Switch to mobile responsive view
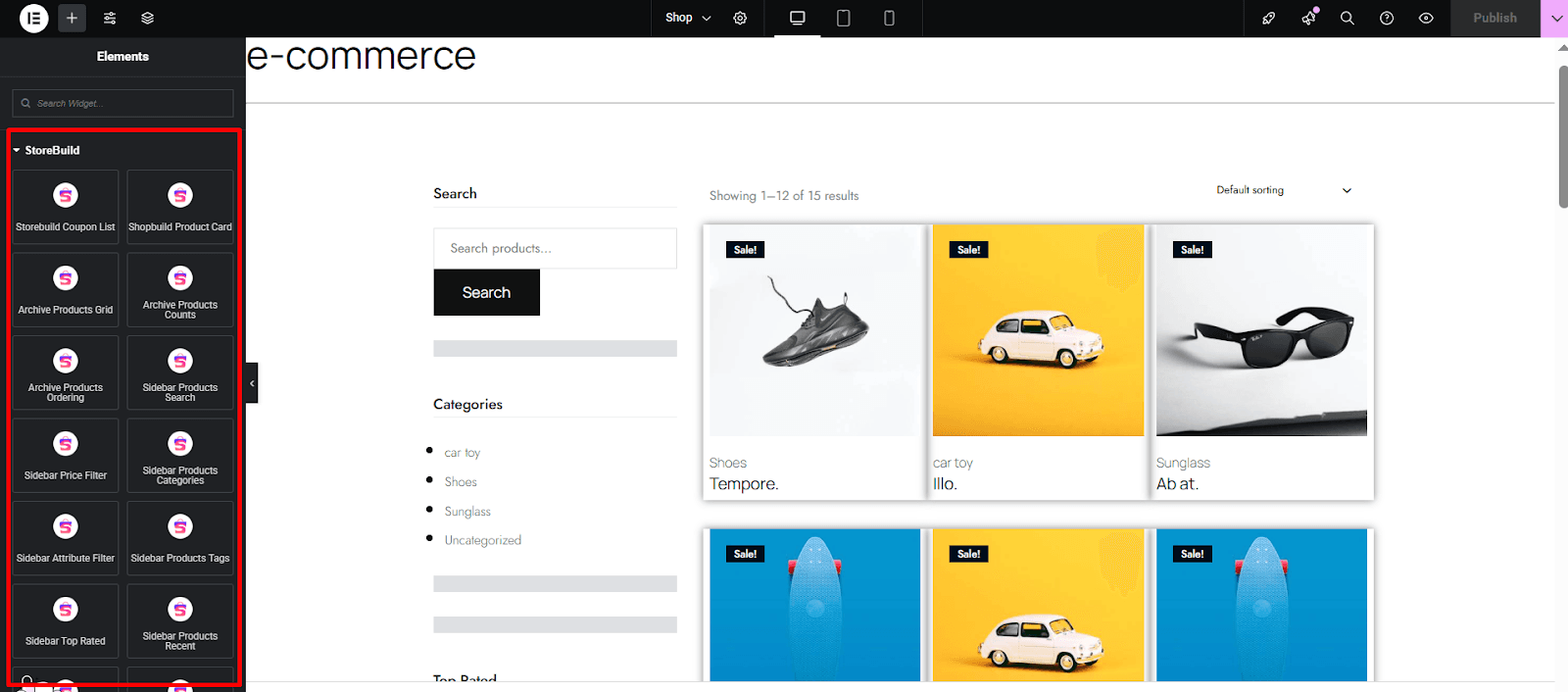Screen dimensions: 1568x692 pos(889,18)
